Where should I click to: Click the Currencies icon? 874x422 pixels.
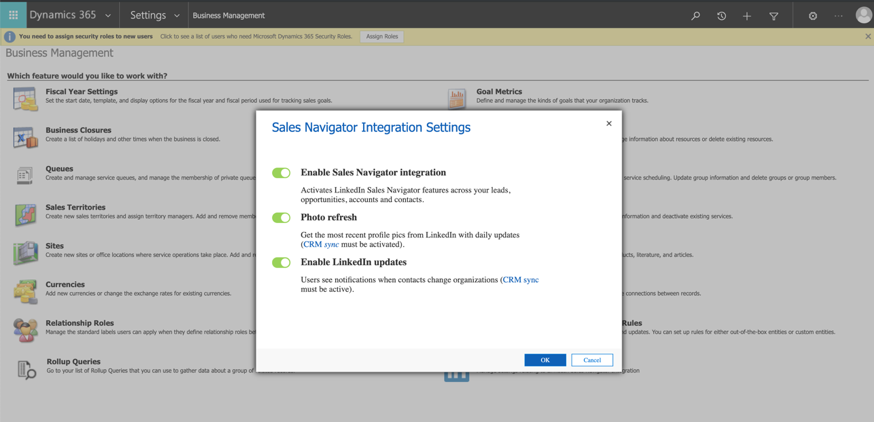click(x=25, y=292)
